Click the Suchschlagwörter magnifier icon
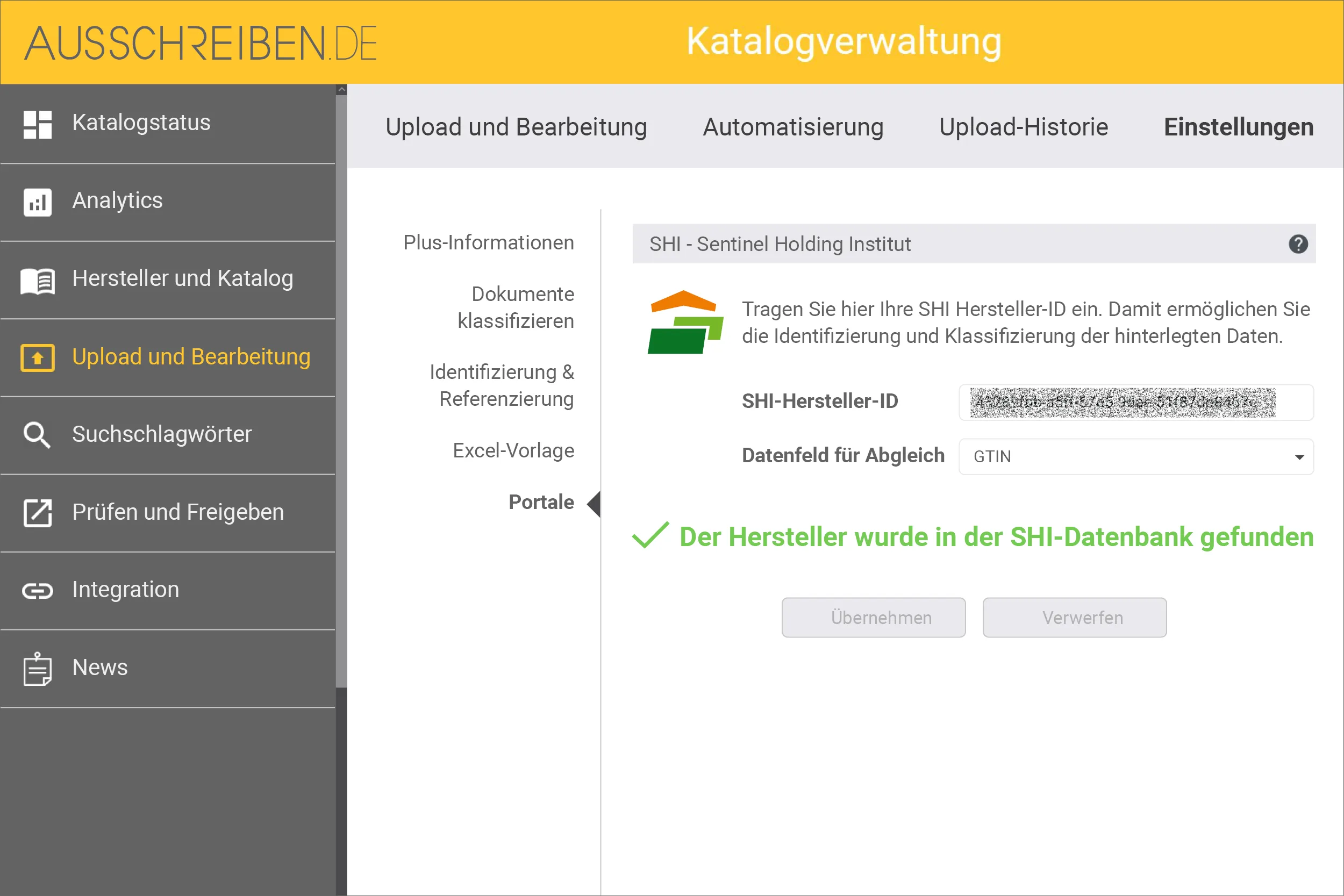 click(x=37, y=435)
